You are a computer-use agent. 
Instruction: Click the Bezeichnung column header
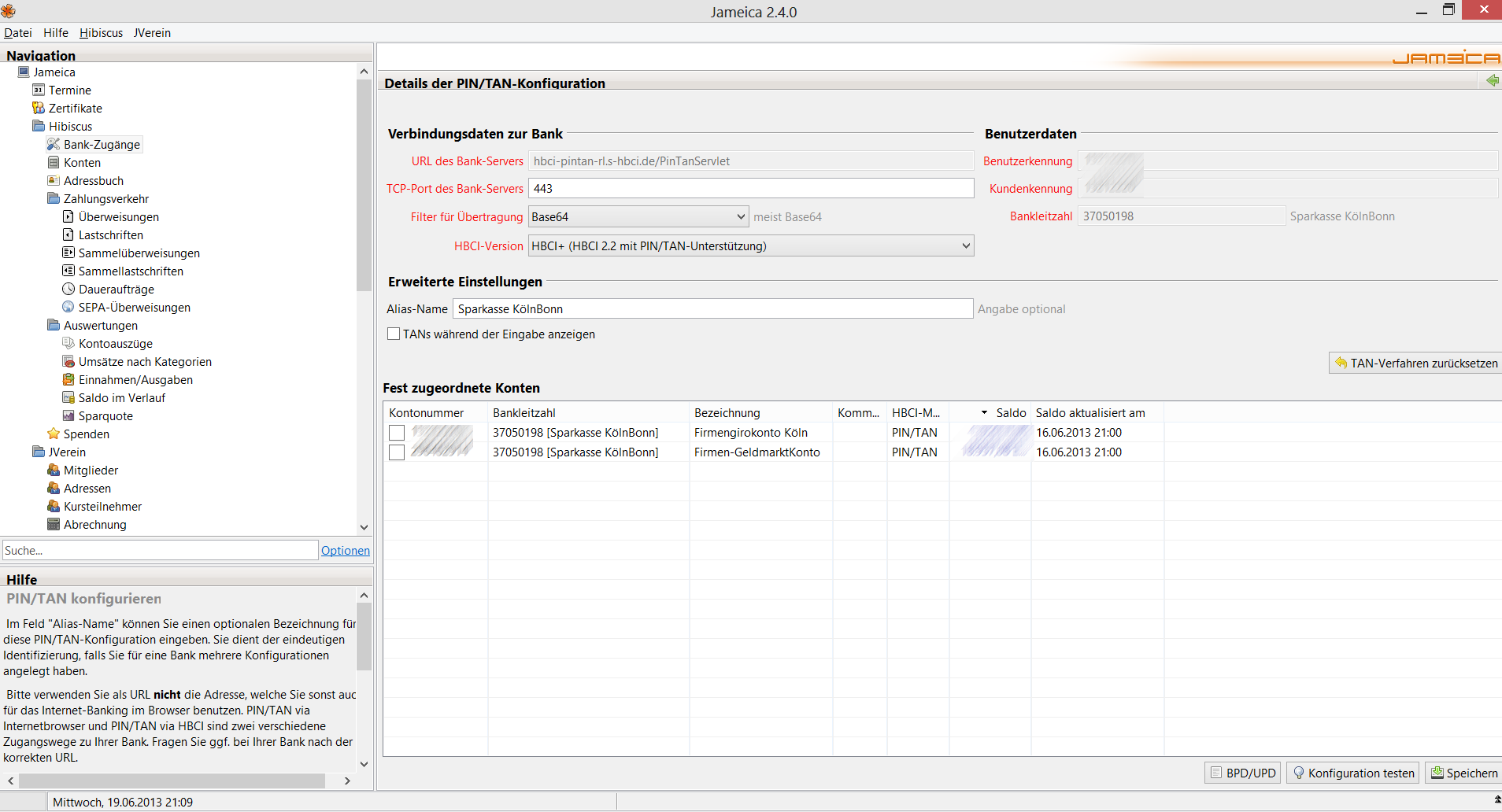tap(761, 412)
